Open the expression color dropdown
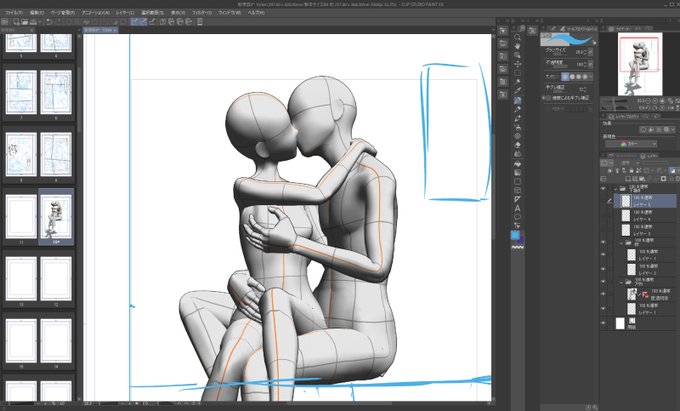The image size is (680, 411). (x=631, y=144)
